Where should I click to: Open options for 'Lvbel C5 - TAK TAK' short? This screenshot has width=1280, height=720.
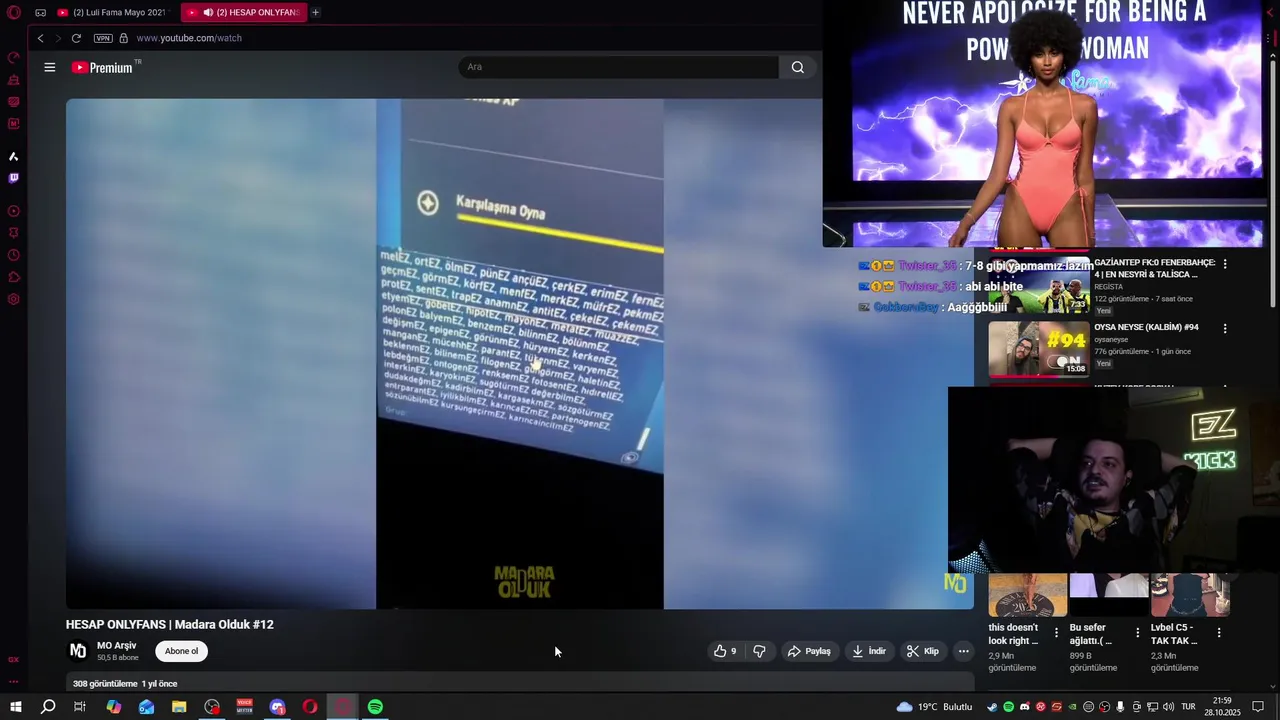1219,632
